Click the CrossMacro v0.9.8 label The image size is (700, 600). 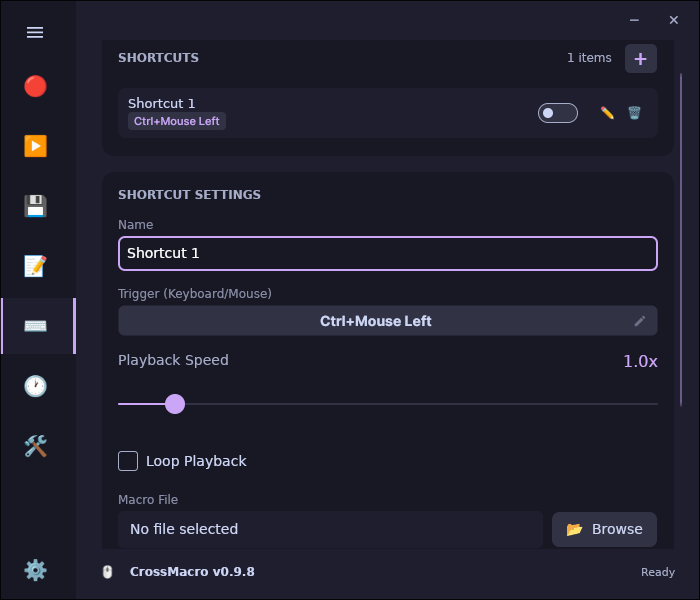click(x=192, y=571)
